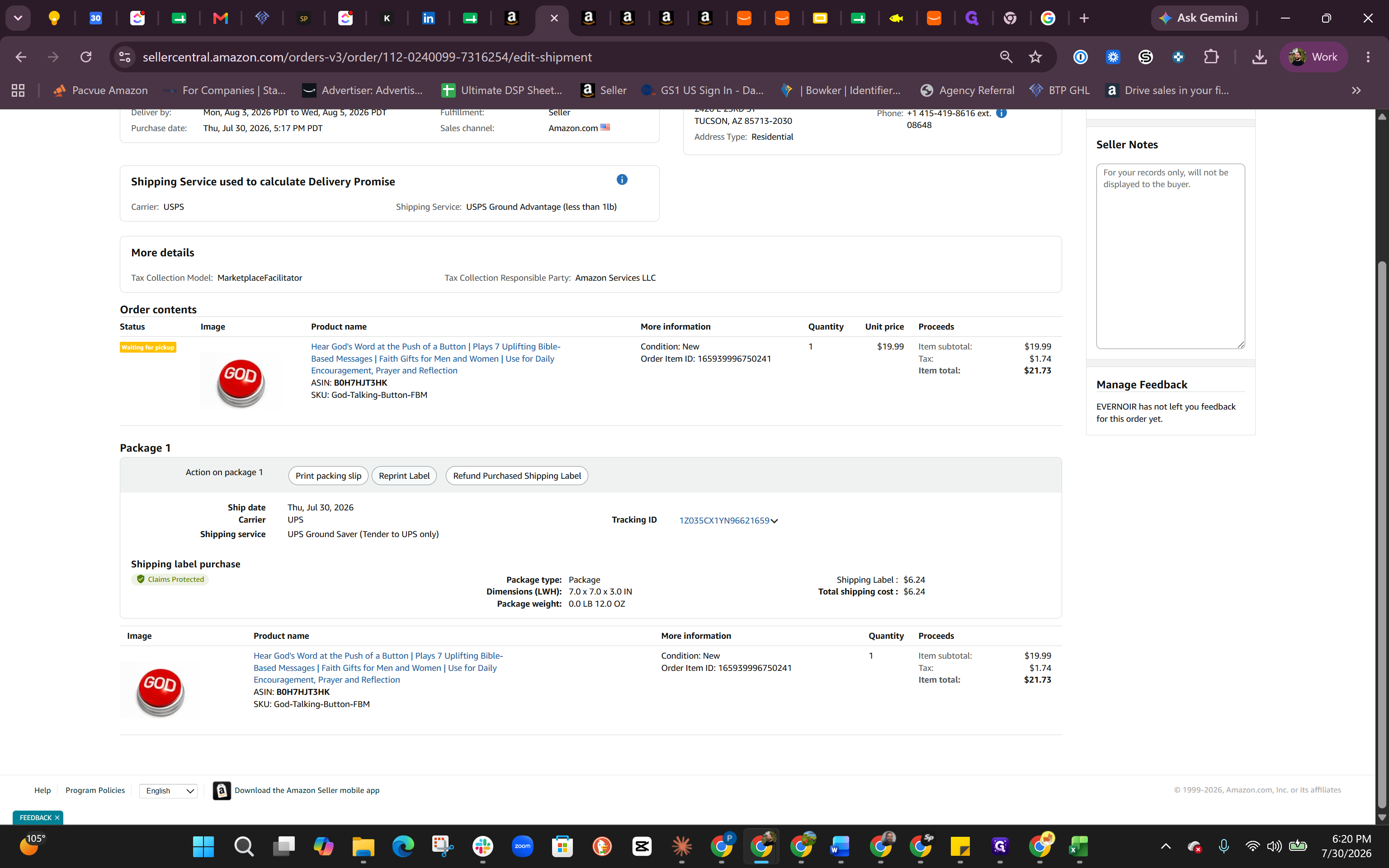Click ASIN B0H7HJT3HK in Order contents

click(x=360, y=382)
